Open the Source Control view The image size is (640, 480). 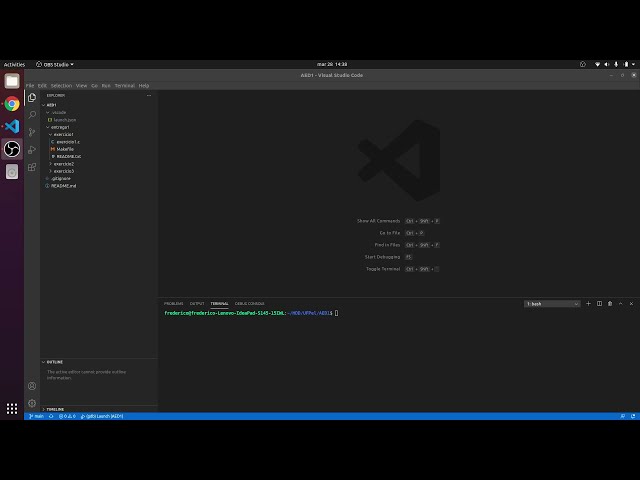(x=32, y=132)
